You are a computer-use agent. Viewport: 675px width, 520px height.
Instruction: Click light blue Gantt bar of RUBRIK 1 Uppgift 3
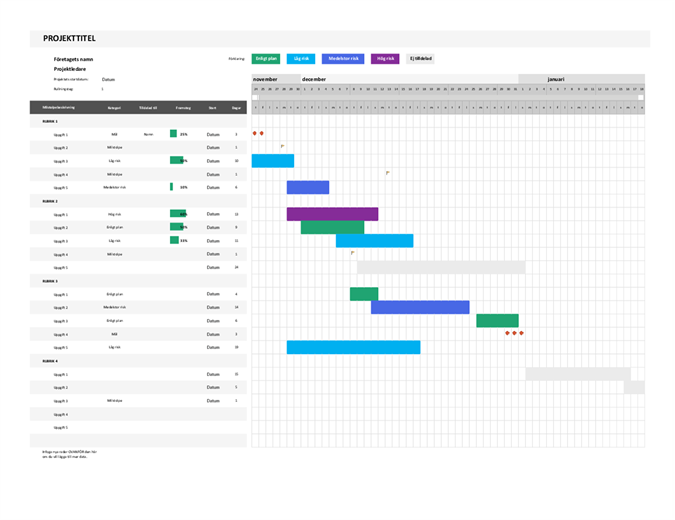(273, 161)
